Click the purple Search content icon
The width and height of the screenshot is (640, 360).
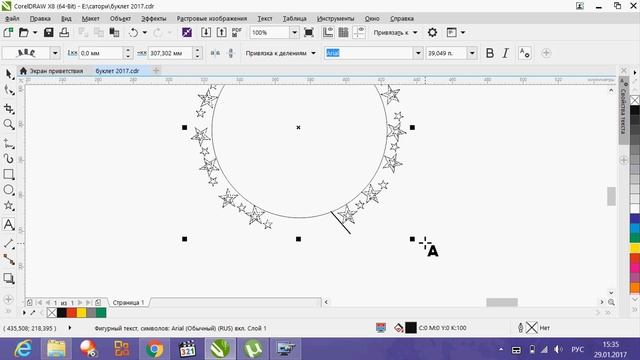[187, 32]
